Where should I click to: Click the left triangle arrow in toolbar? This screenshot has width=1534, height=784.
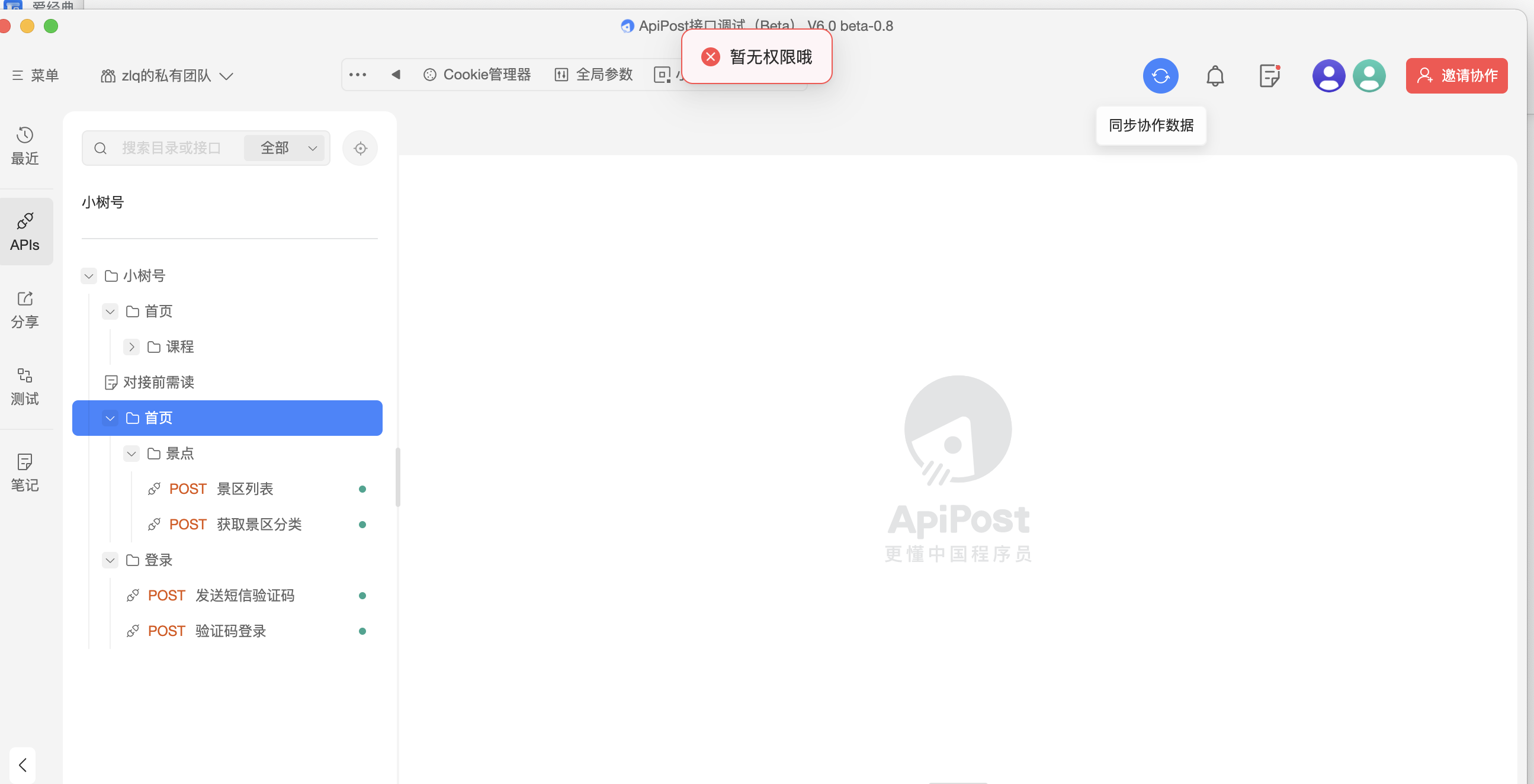coord(396,75)
